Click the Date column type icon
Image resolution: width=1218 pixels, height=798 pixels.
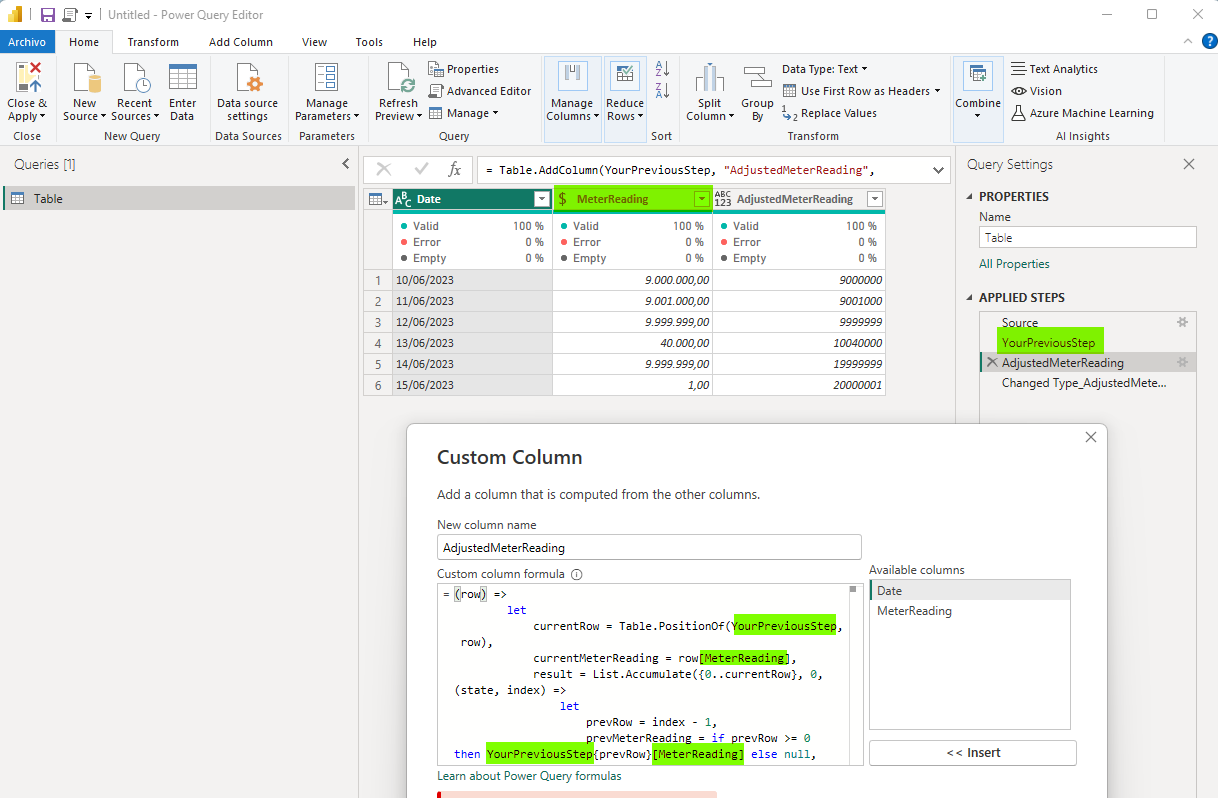[404, 199]
